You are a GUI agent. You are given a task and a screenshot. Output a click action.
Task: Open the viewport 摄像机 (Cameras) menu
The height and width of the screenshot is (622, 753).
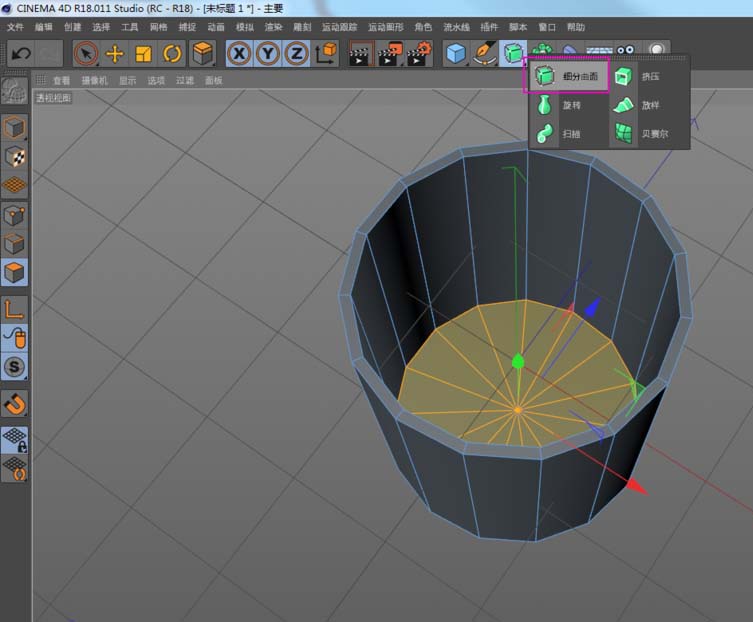coord(95,80)
